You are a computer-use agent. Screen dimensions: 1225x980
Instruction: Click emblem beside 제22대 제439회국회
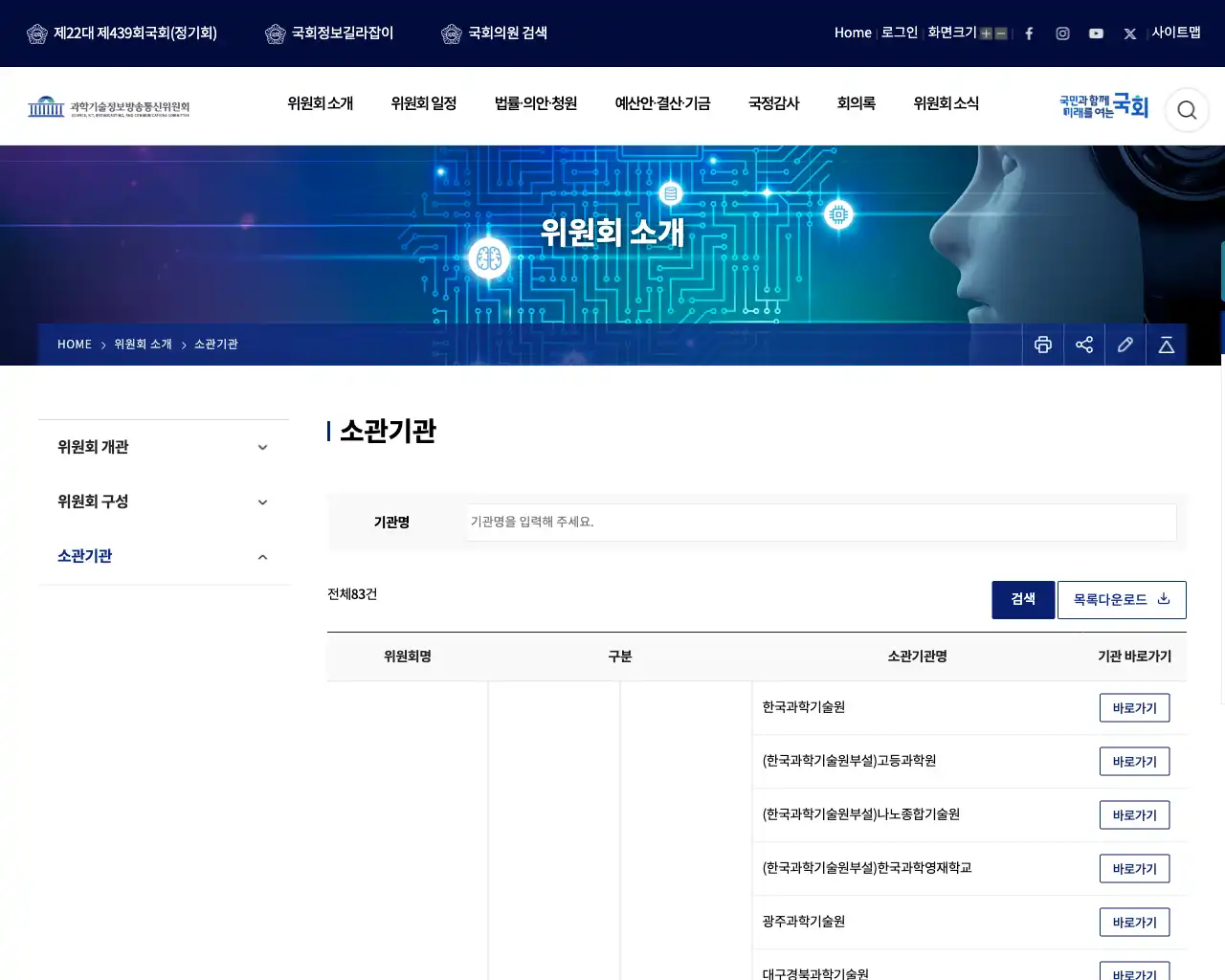click(x=37, y=33)
